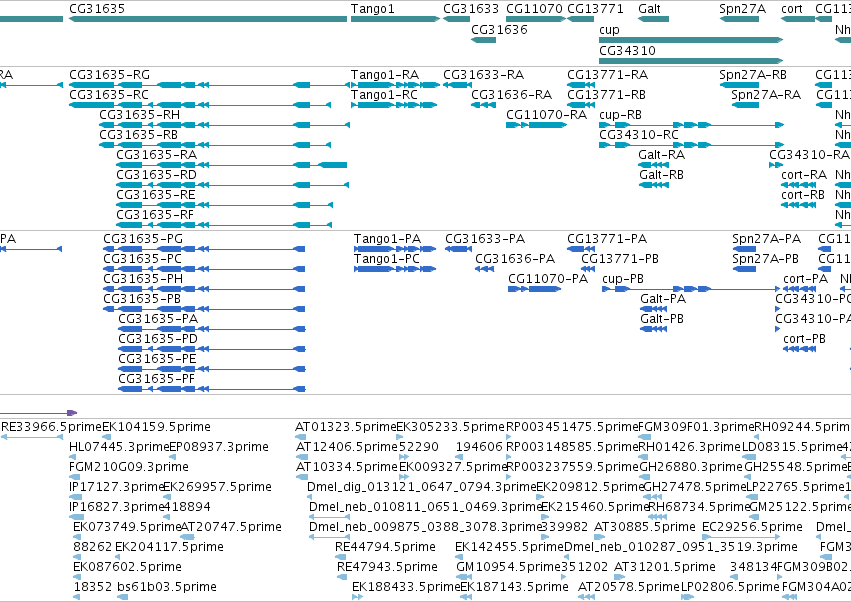This screenshot has height=602, width=851.
Task: Click the CG11070-RA transcript label
Action: [546, 115]
